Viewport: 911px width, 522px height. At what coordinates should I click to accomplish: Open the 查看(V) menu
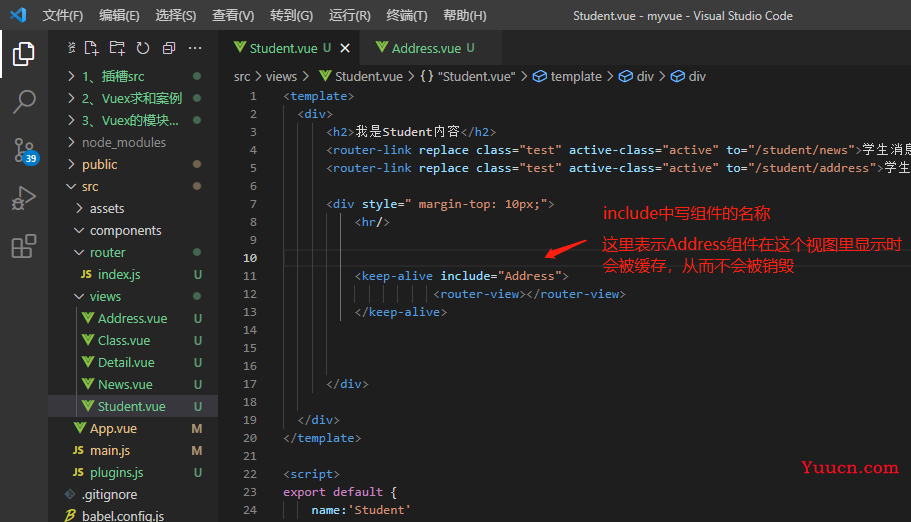pyautogui.click(x=233, y=15)
